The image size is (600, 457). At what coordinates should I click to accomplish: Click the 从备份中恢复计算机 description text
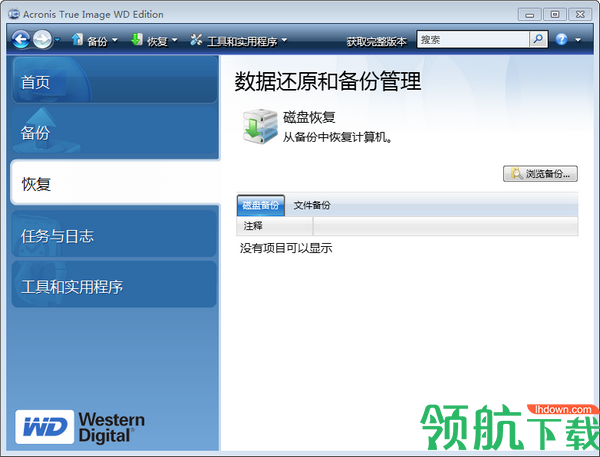tap(338, 137)
